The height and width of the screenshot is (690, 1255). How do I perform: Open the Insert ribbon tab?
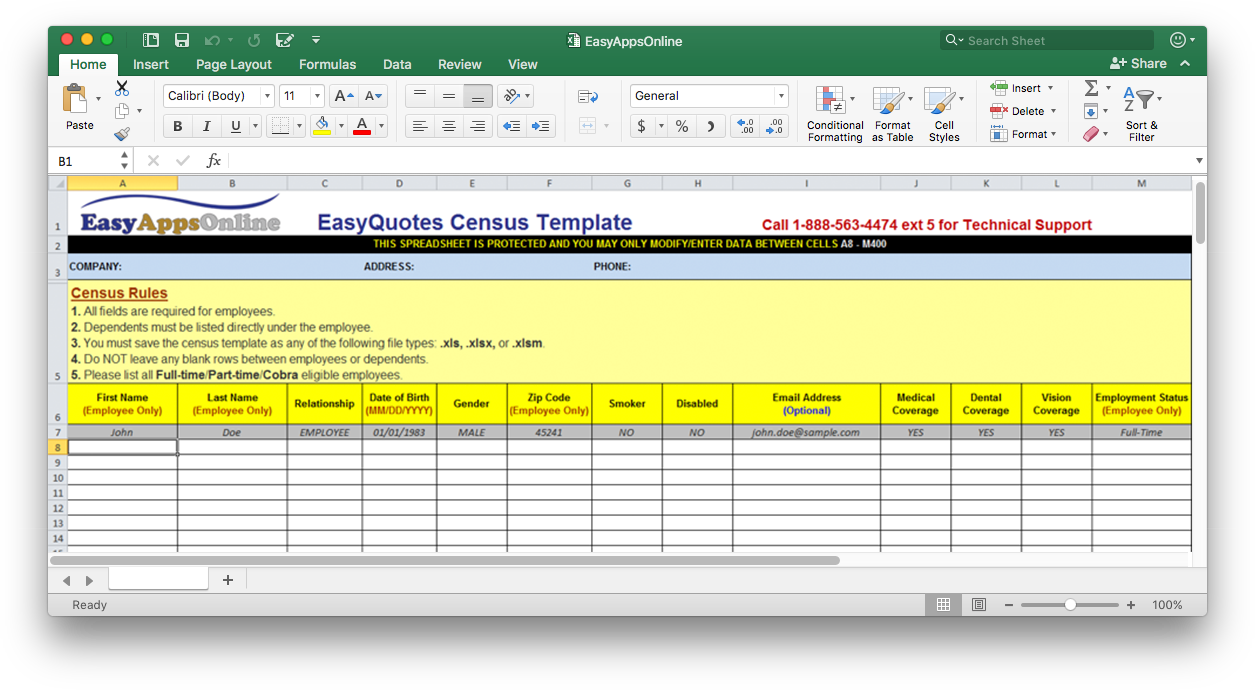[x=151, y=64]
